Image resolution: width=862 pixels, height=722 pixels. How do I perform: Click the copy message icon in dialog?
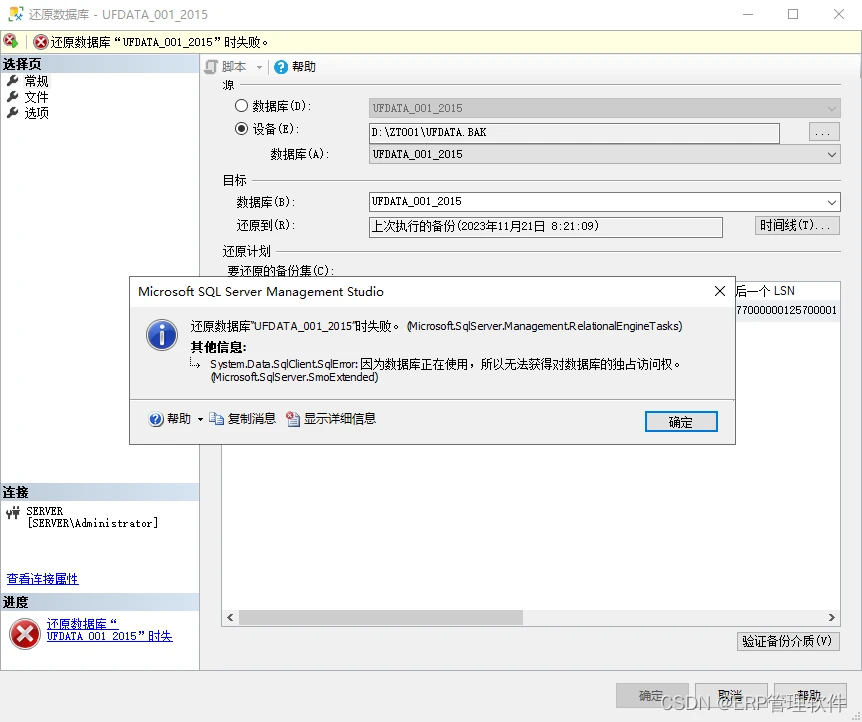click(x=216, y=419)
